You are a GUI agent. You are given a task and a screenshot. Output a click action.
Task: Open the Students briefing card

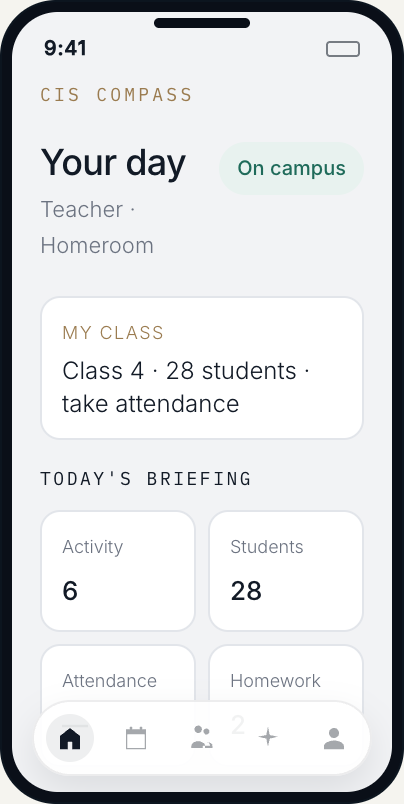pos(286,571)
